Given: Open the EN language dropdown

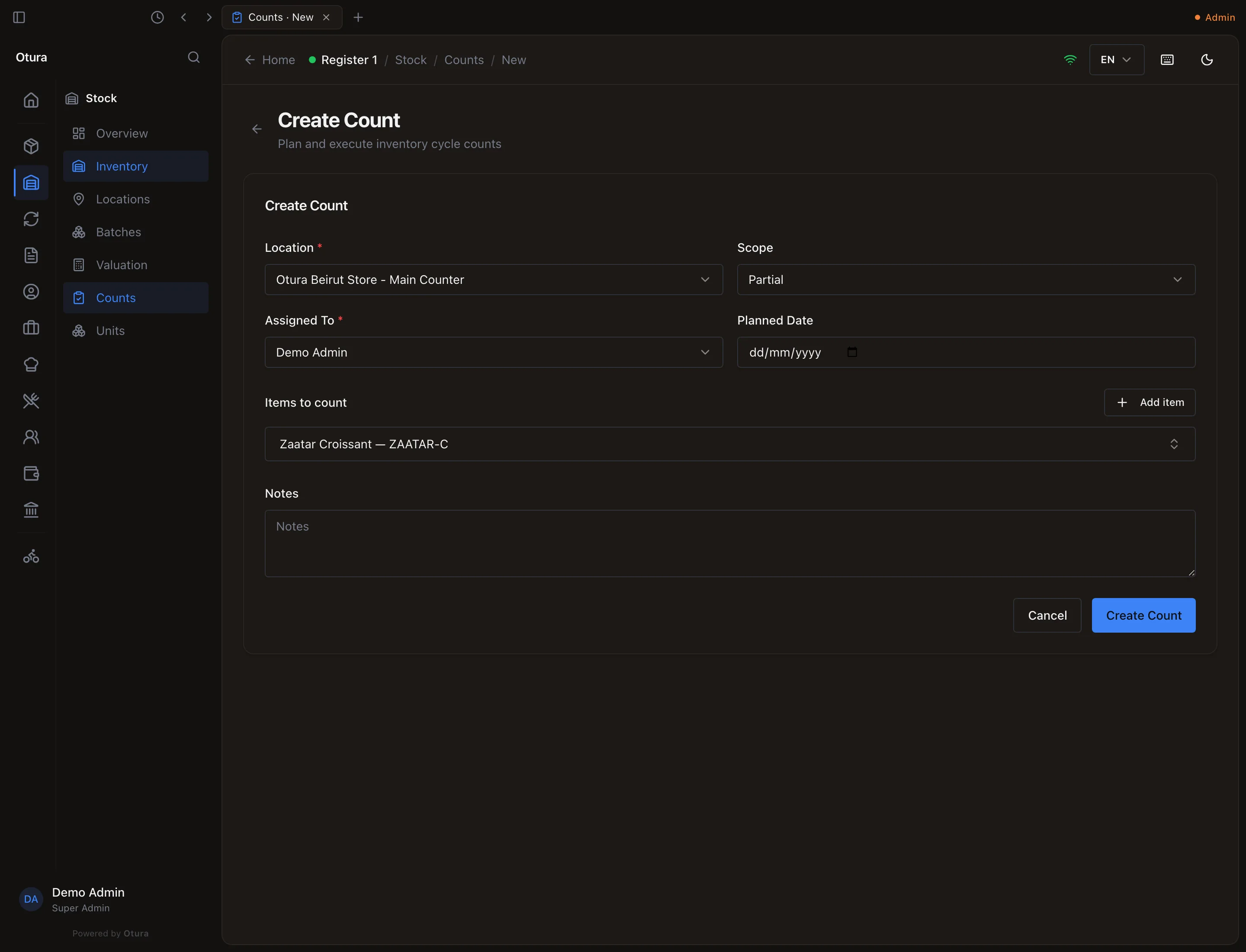Looking at the screenshot, I should 1117,60.
